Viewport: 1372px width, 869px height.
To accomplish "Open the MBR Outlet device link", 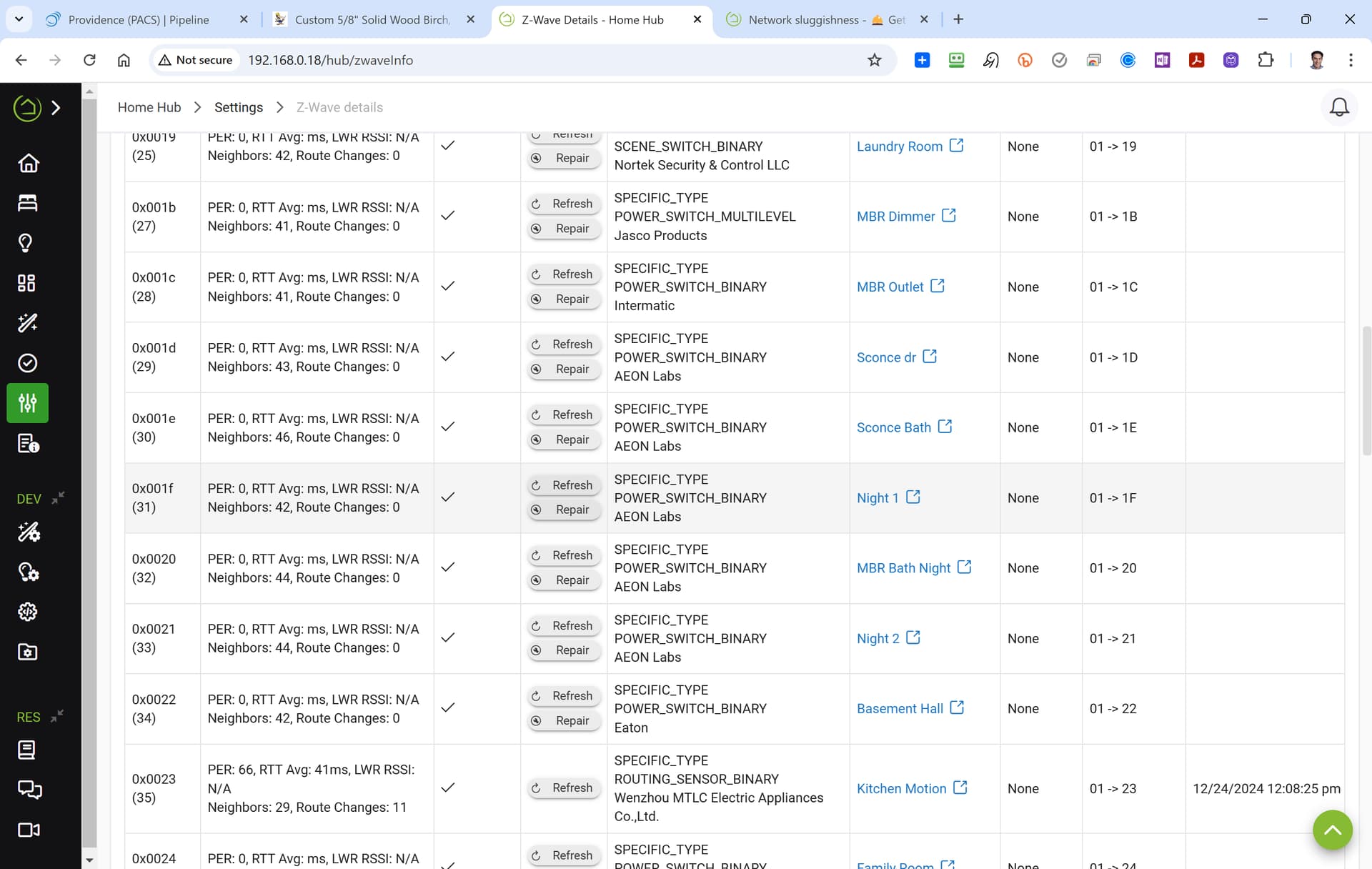I will click(890, 287).
